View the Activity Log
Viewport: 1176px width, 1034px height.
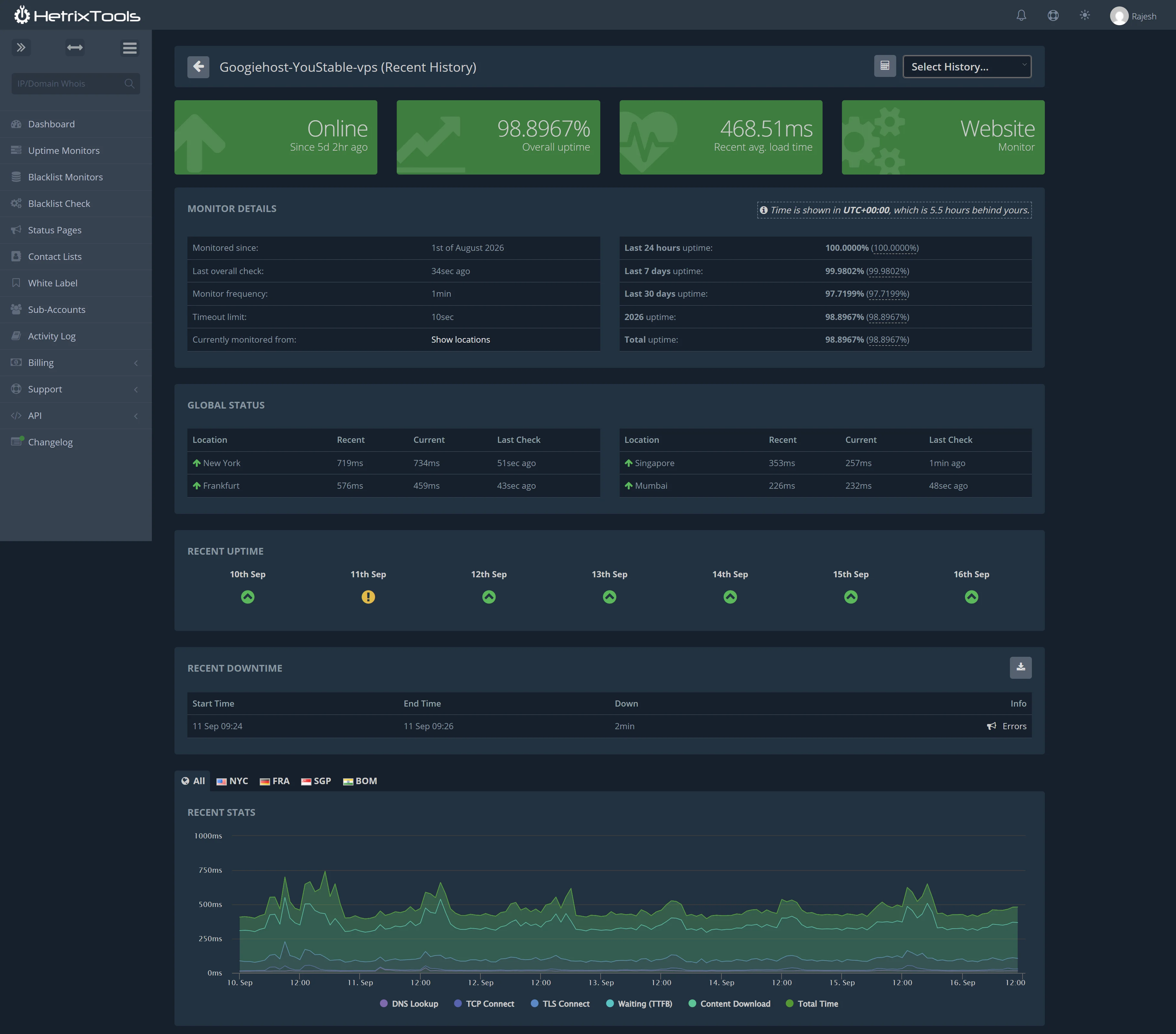click(76, 336)
